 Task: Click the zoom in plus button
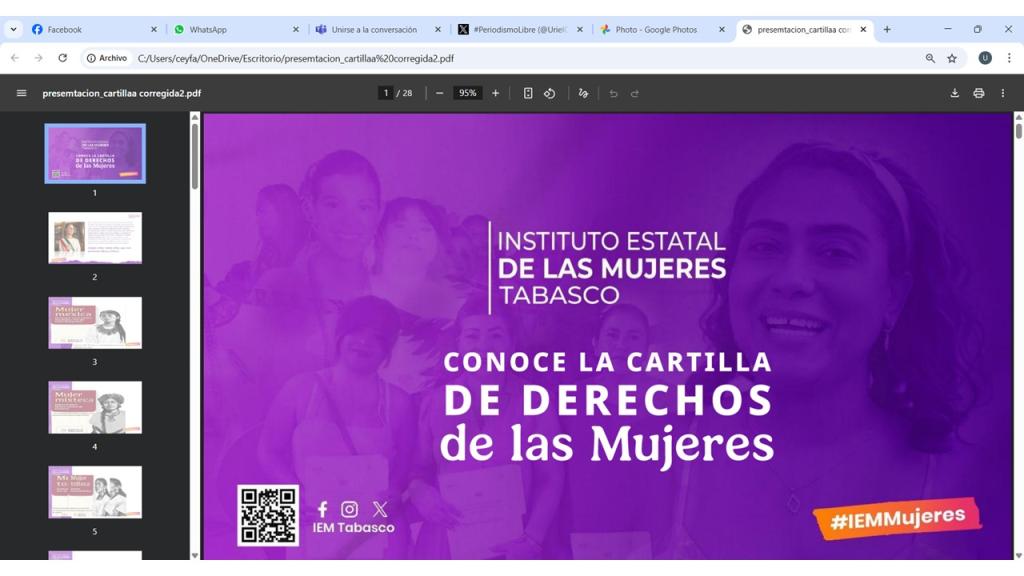495,93
